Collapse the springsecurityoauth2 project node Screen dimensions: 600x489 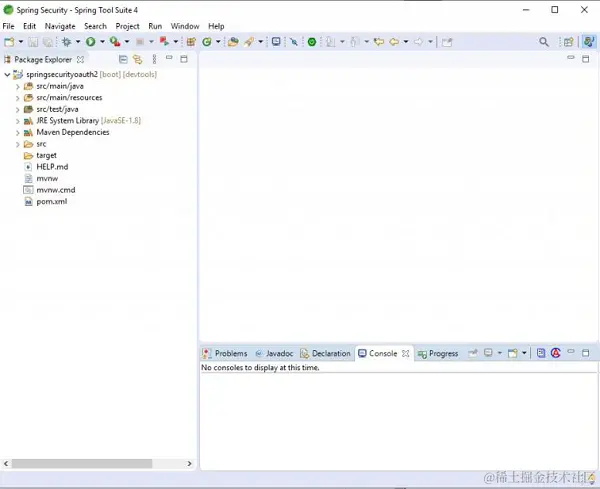(x=7, y=75)
